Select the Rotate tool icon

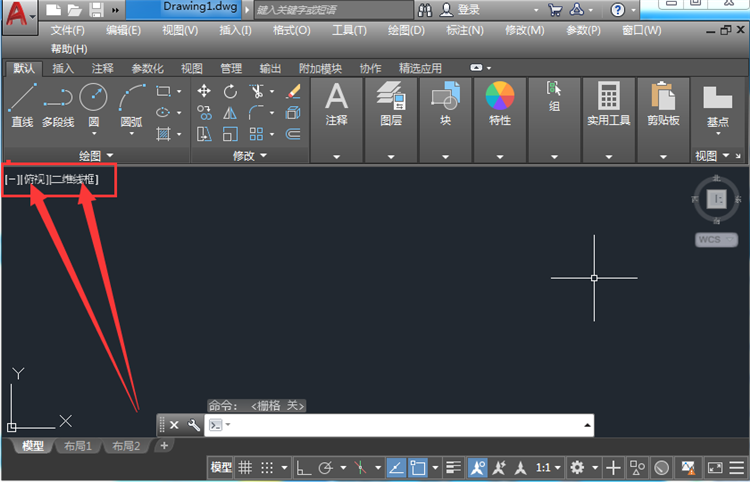230,91
